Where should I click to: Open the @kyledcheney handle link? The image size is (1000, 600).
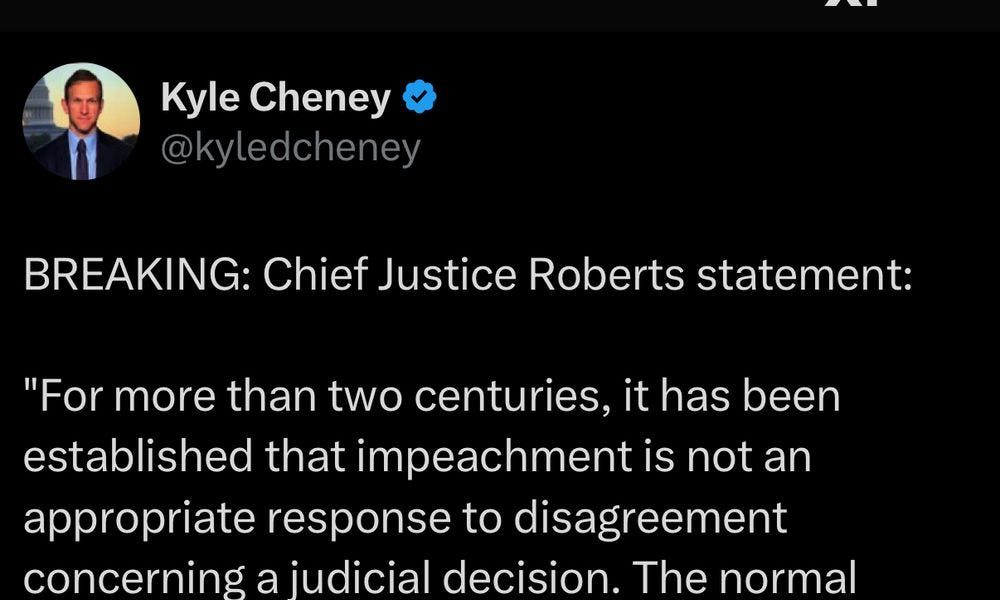(x=290, y=148)
